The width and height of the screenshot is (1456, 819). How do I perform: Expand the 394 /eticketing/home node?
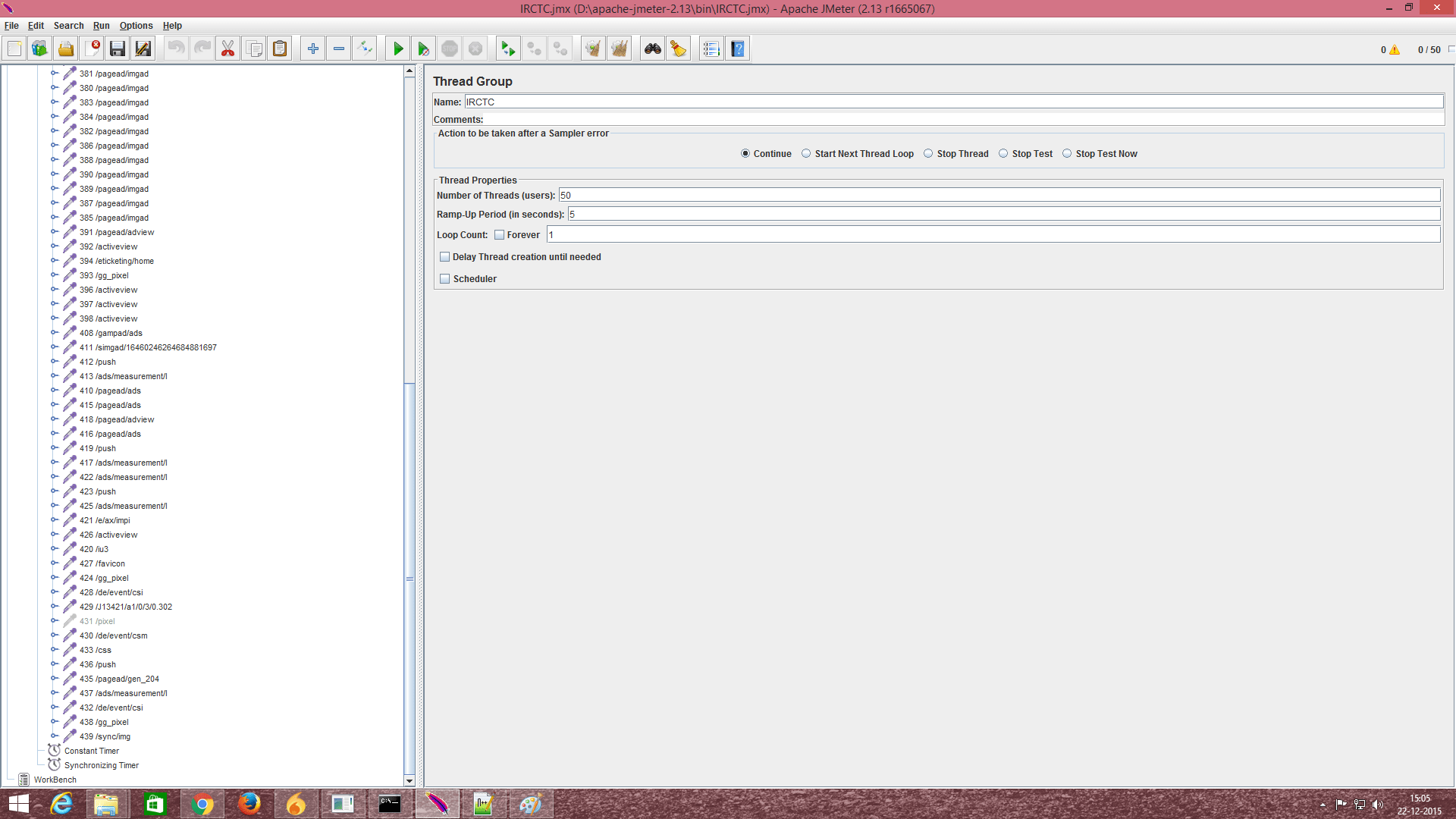tap(55, 261)
